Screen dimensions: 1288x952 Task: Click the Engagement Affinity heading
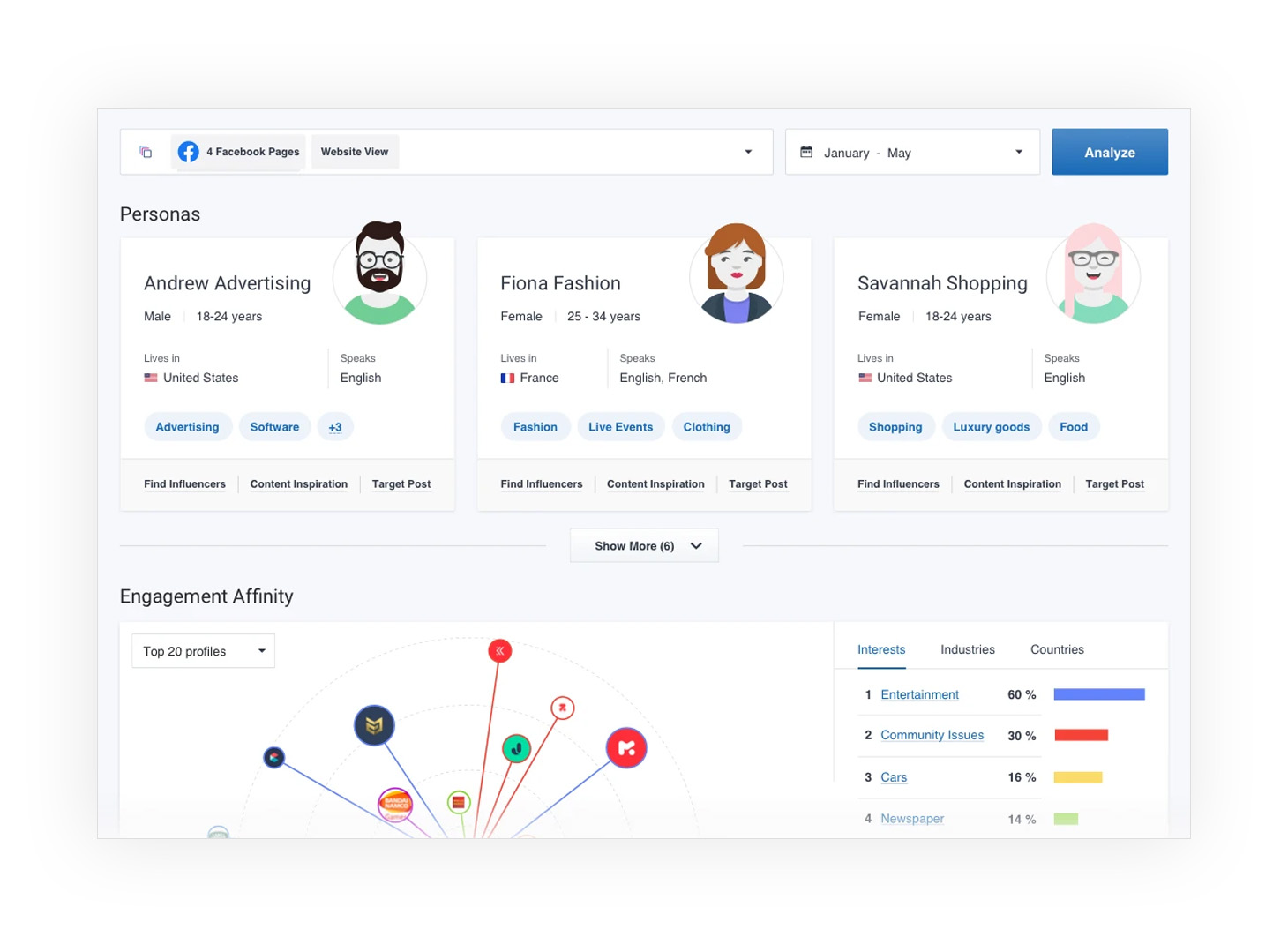(x=206, y=596)
